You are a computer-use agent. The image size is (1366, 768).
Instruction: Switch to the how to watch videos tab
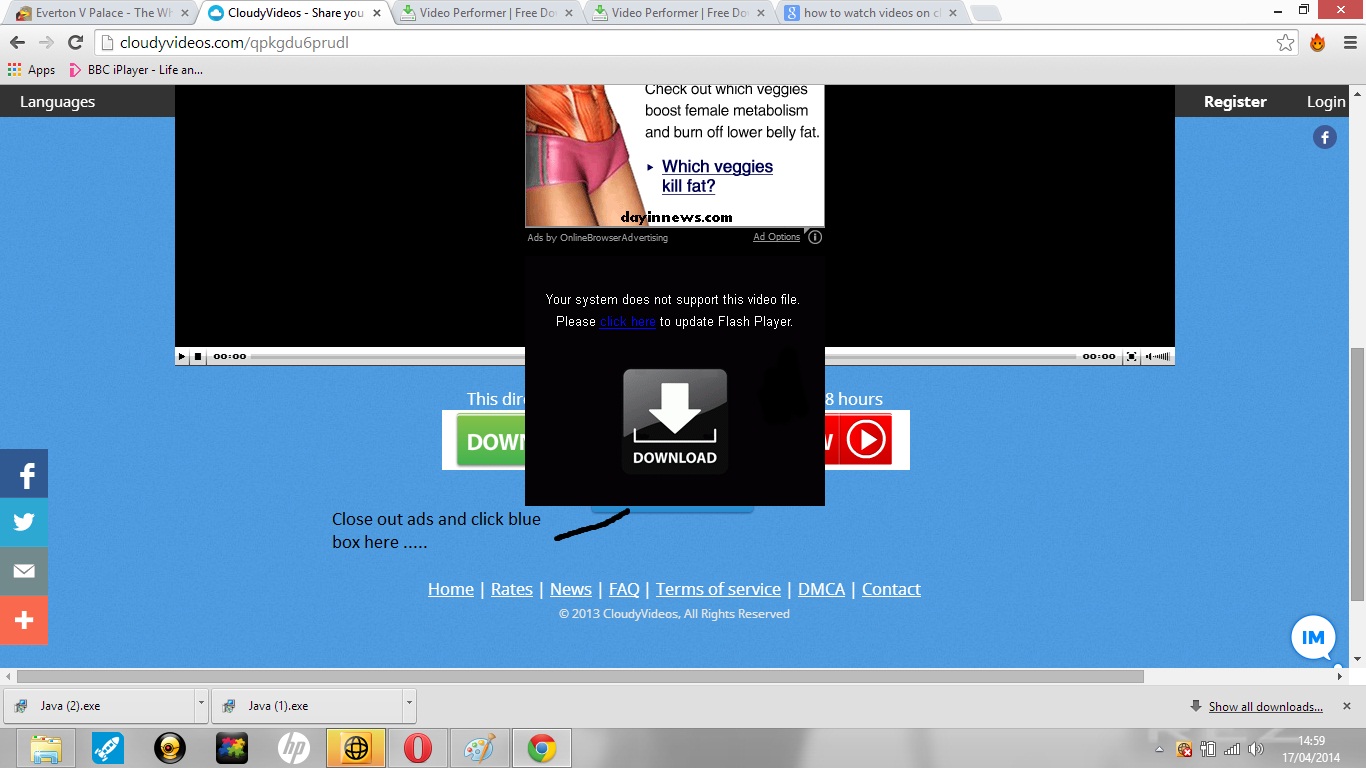point(870,13)
